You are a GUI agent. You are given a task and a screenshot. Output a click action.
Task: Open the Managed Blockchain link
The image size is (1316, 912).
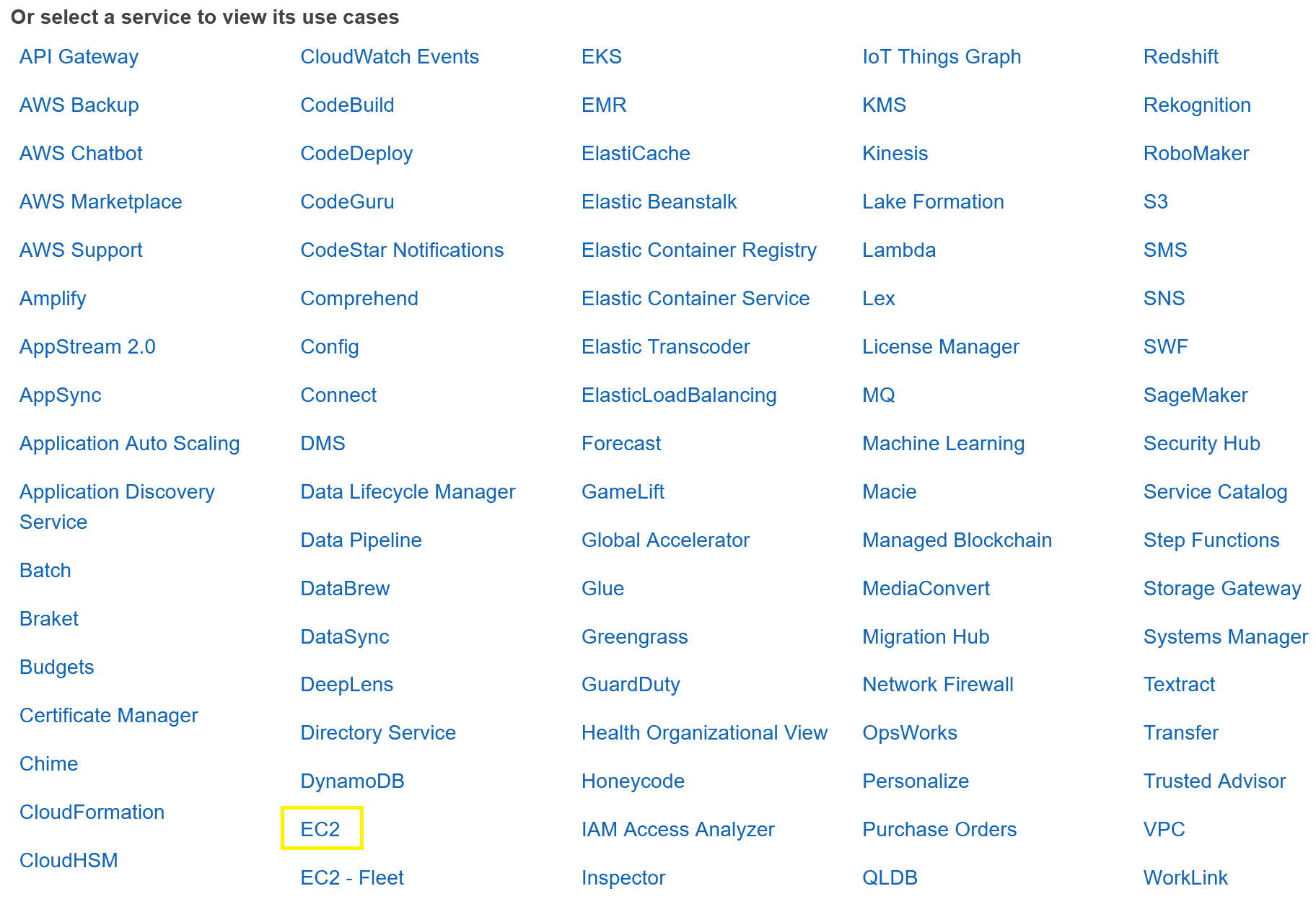point(957,540)
